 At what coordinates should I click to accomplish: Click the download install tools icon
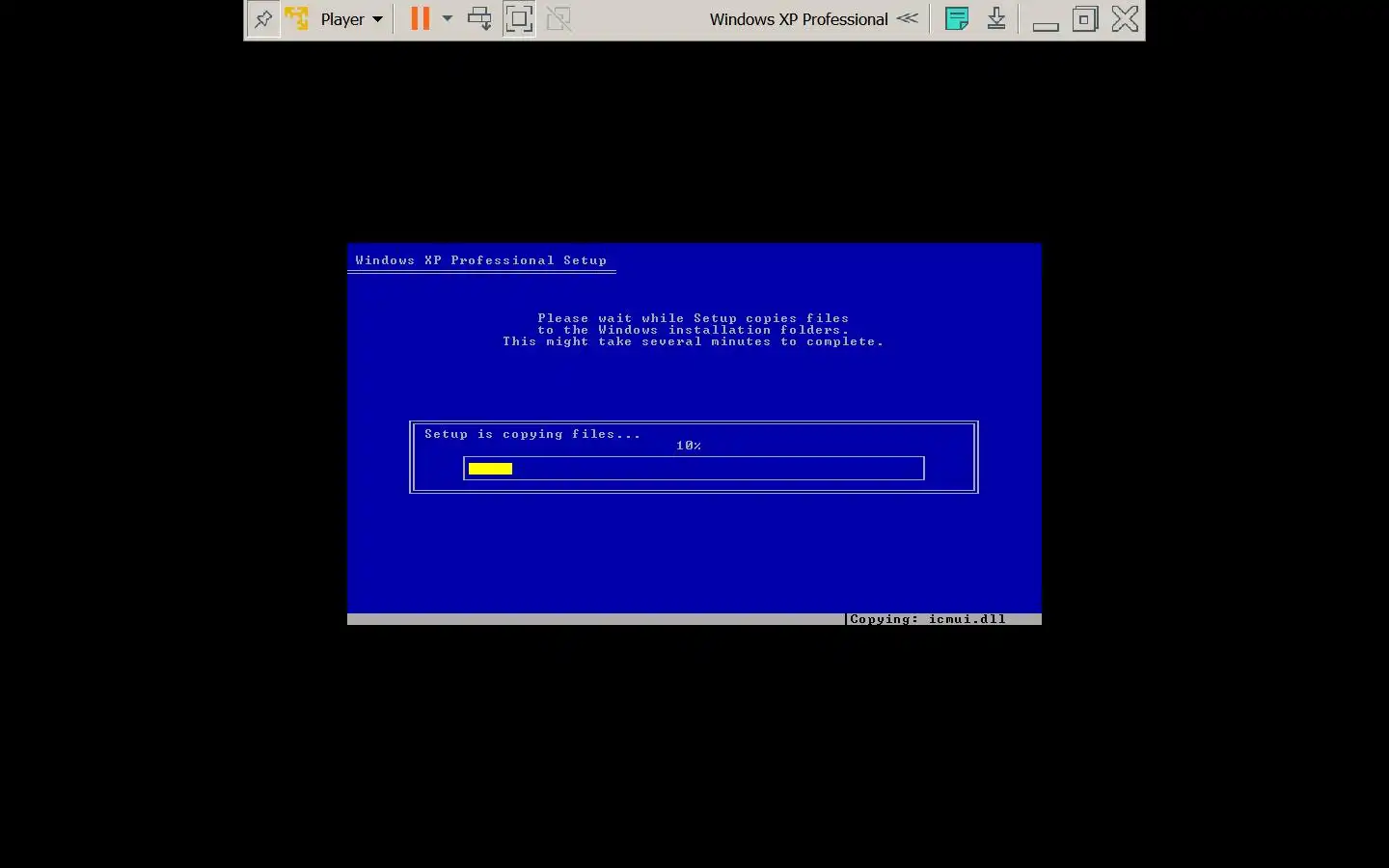997,19
